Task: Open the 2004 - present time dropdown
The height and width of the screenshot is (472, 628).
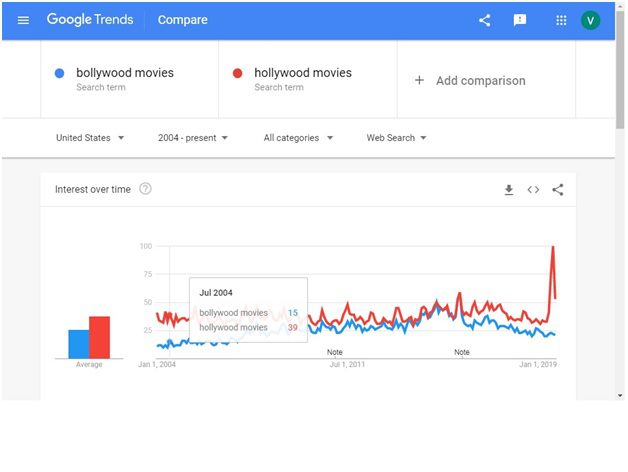Action: click(x=193, y=138)
